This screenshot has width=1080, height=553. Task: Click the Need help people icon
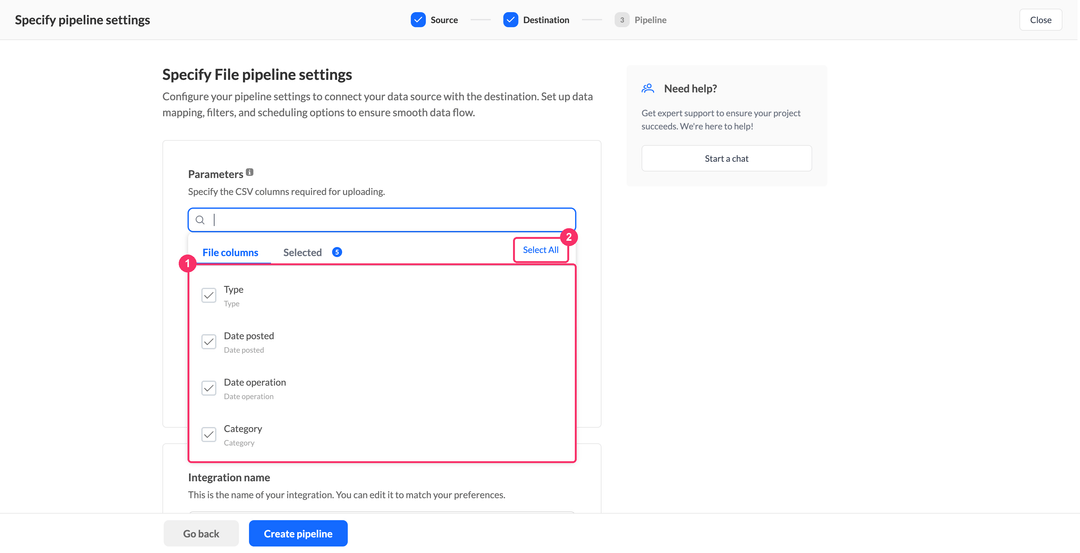[647, 89]
